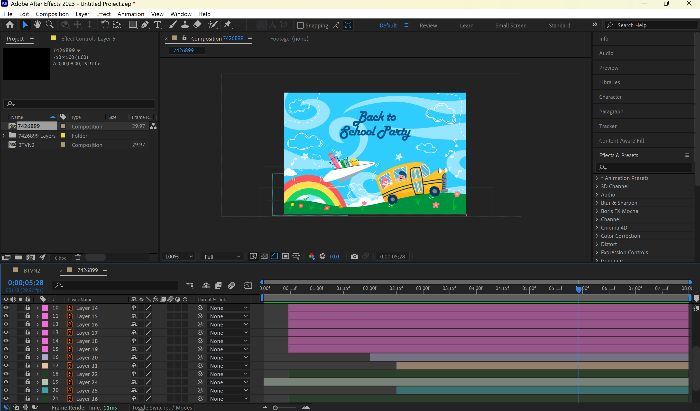This screenshot has height=411, width=700.
Task: Select the Roto Brush tool
Action: tap(213, 25)
